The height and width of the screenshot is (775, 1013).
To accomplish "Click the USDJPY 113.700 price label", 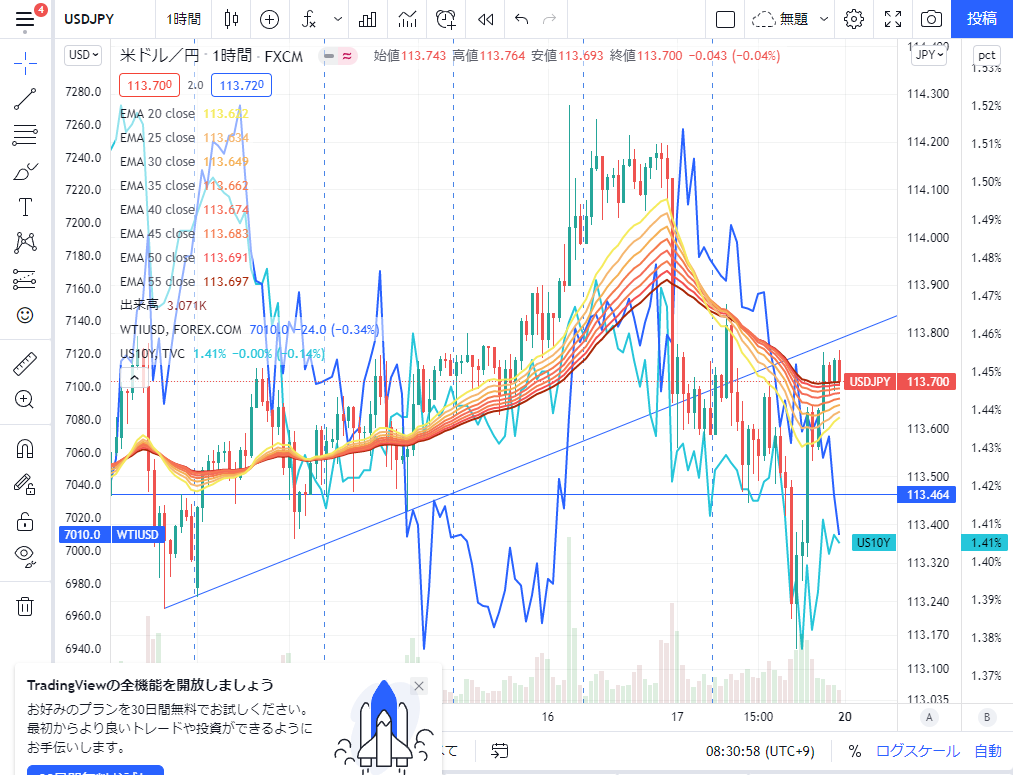I will tap(900, 382).
